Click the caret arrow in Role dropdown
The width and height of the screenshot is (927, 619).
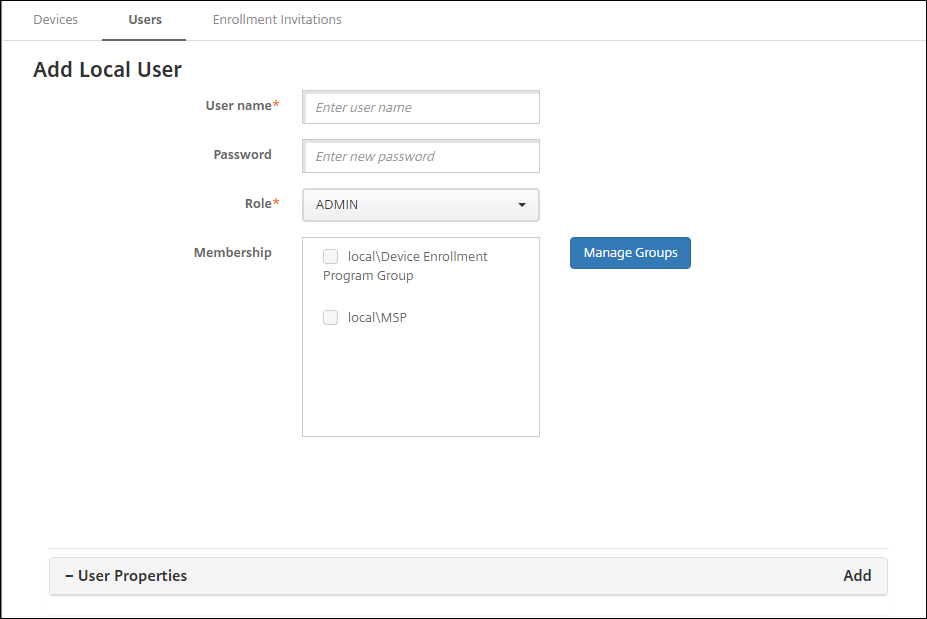[522, 205]
